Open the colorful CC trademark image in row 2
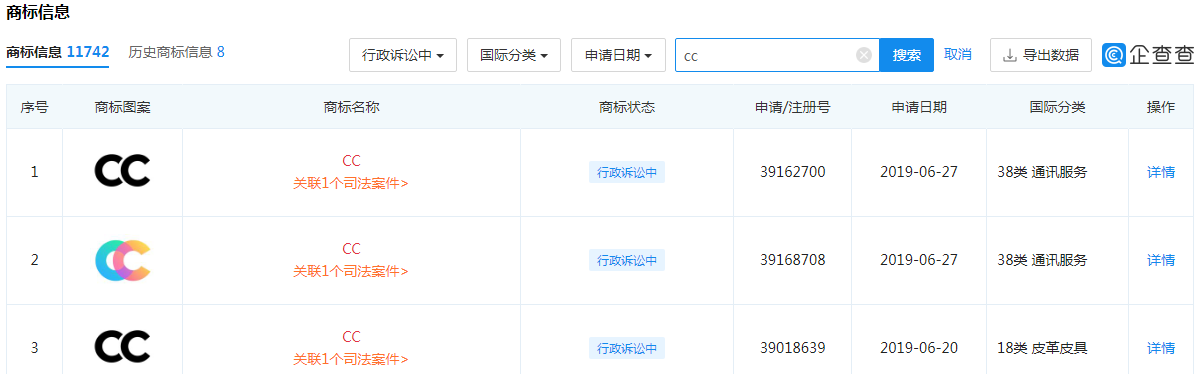 coord(122,260)
